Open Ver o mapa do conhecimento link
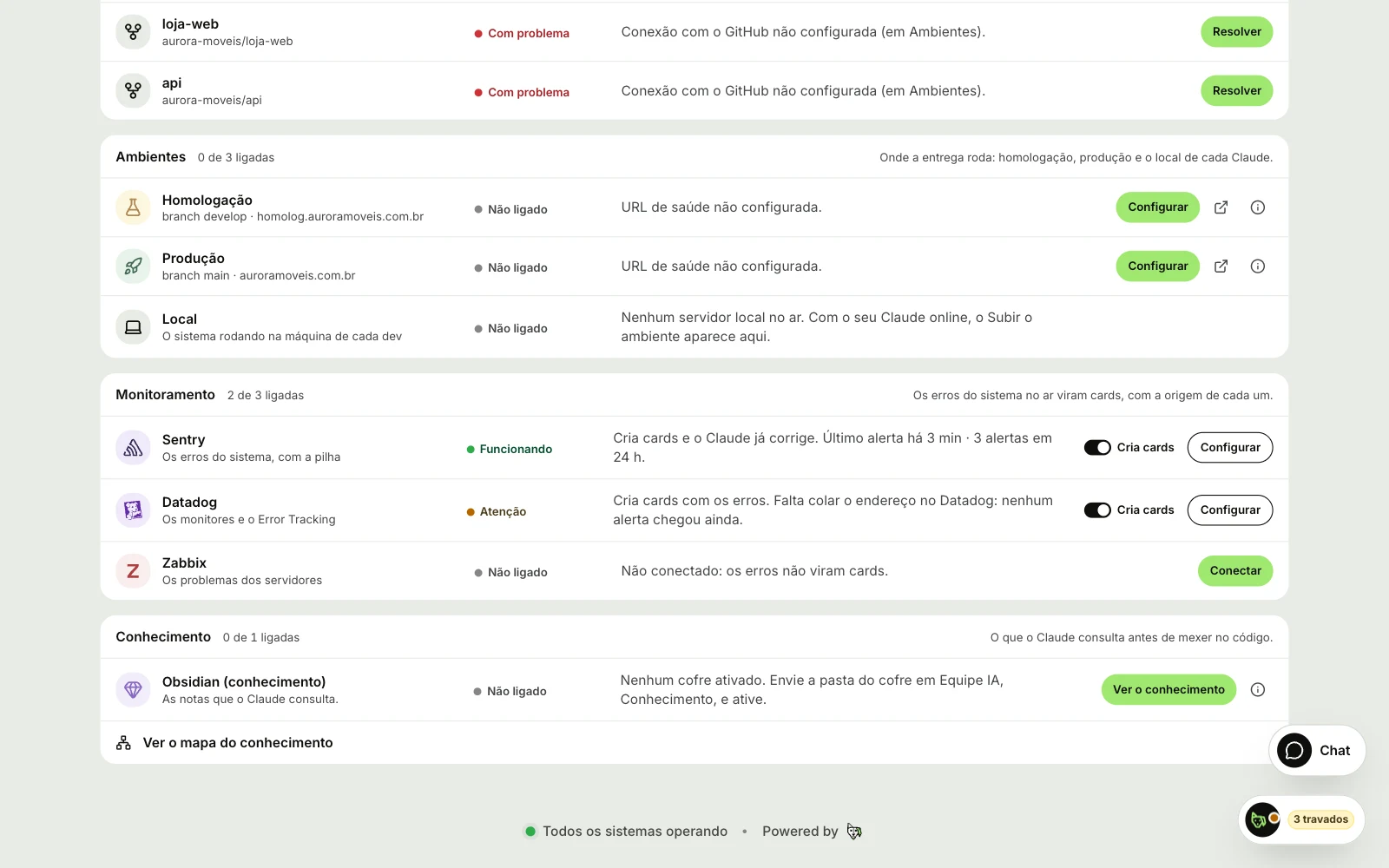 238,743
